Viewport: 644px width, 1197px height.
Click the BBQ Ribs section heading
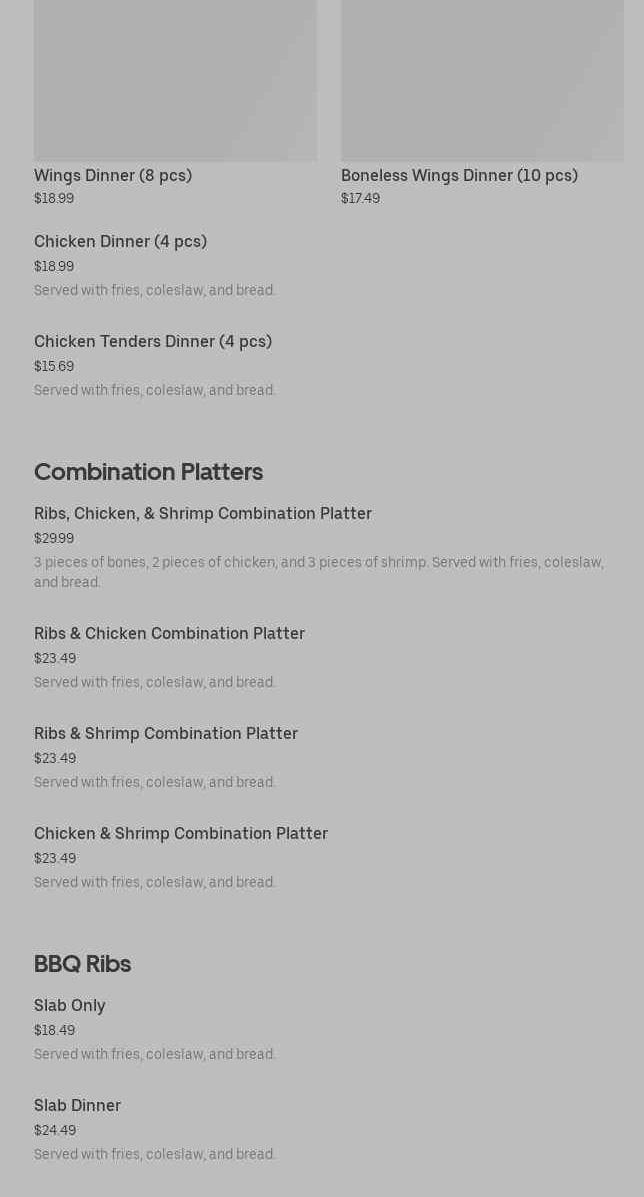click(82, 964)
